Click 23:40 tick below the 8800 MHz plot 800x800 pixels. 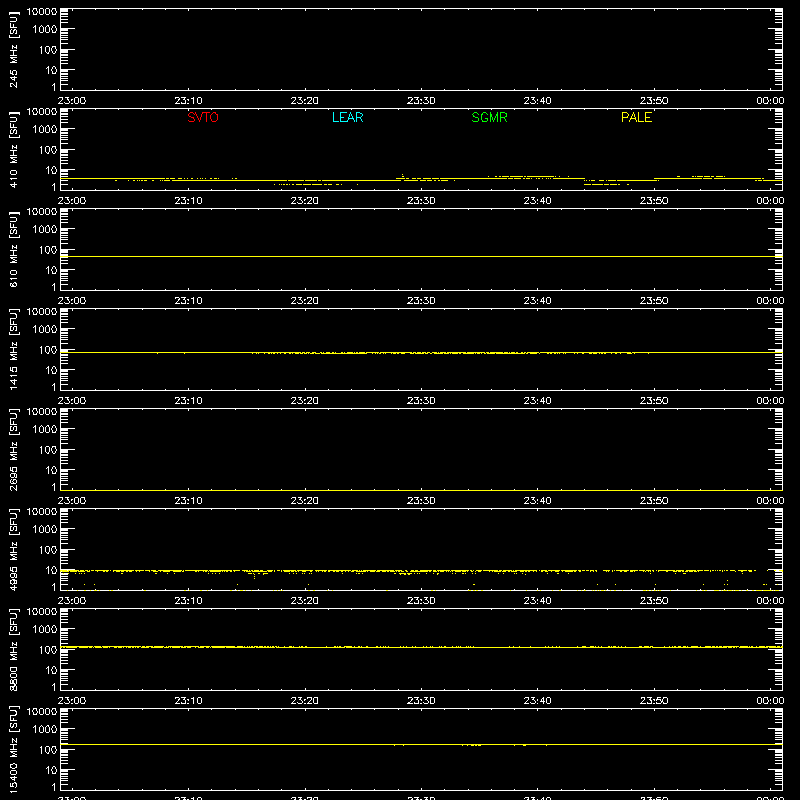click(x=537, y=701)
